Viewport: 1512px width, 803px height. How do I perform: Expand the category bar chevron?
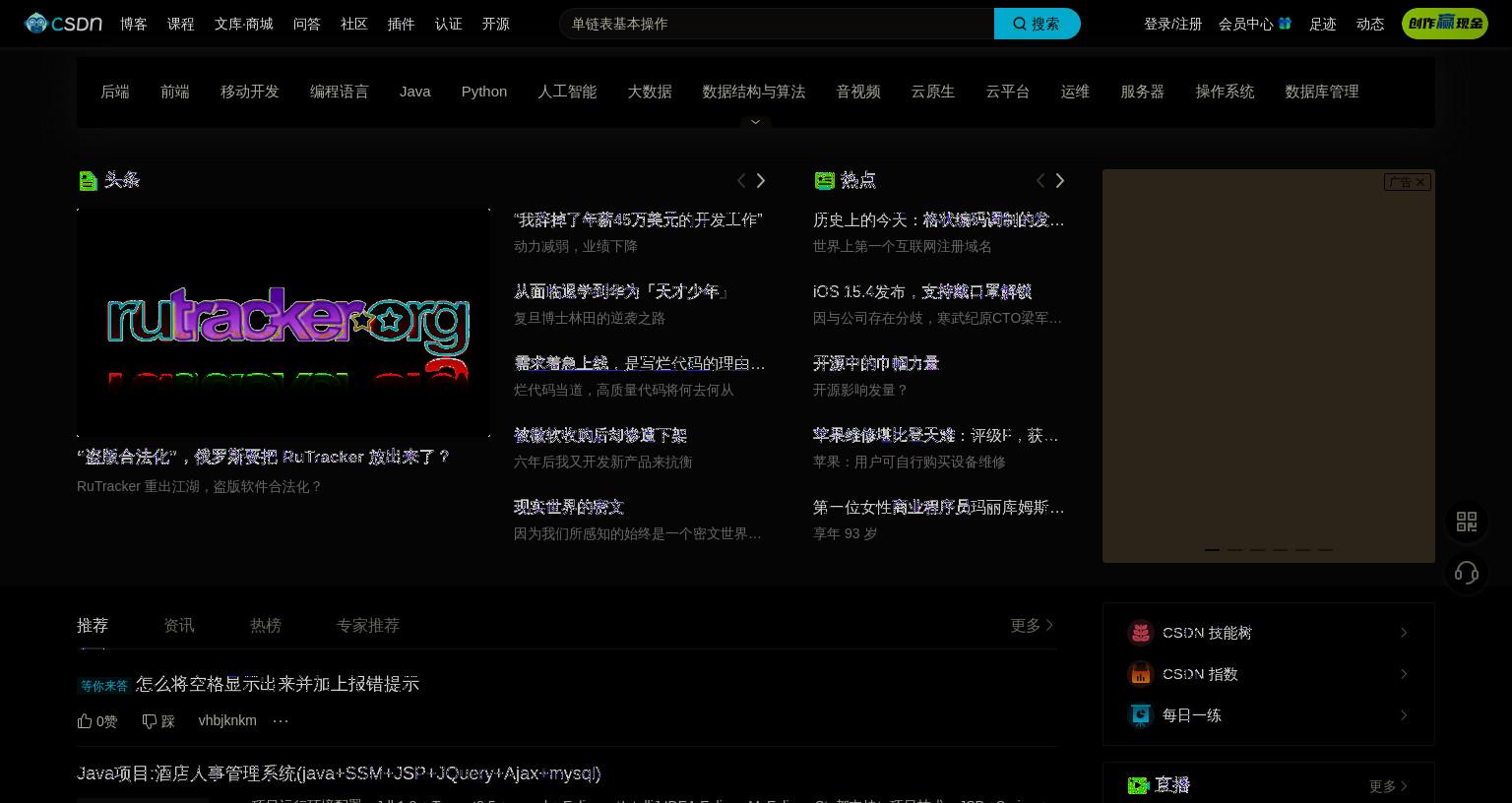tap(755, 122)
